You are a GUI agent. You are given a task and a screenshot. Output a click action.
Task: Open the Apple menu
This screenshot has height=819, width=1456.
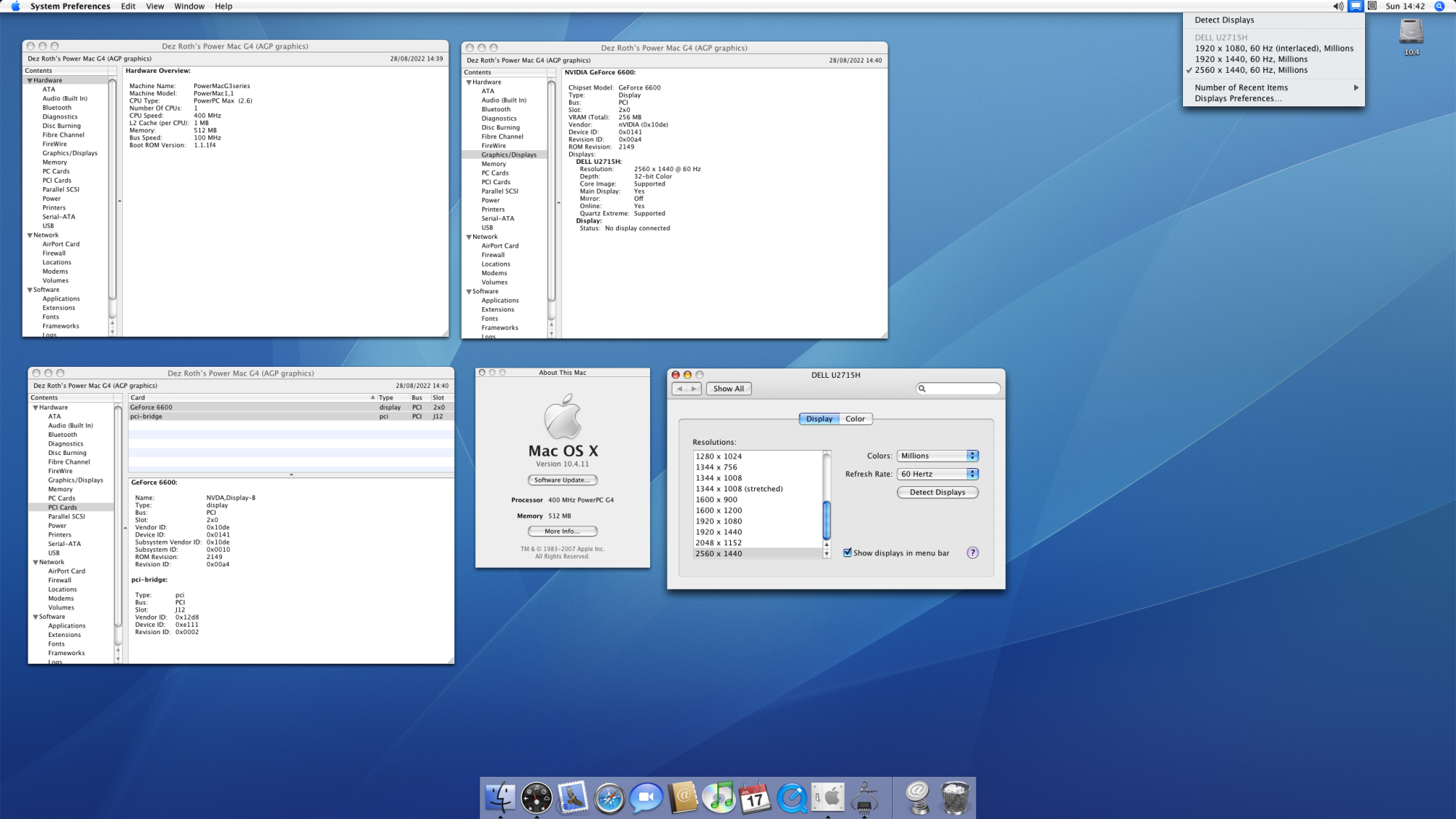pyautogui.click(x=15, y=6)
